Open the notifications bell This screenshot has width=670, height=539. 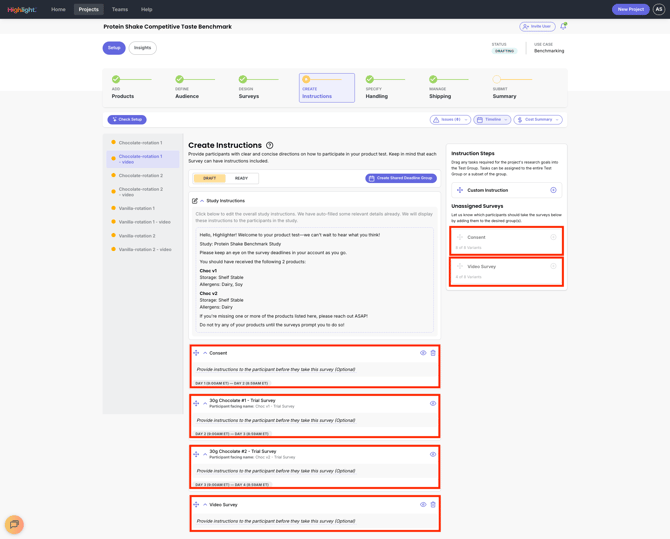[x=563, y=27]
